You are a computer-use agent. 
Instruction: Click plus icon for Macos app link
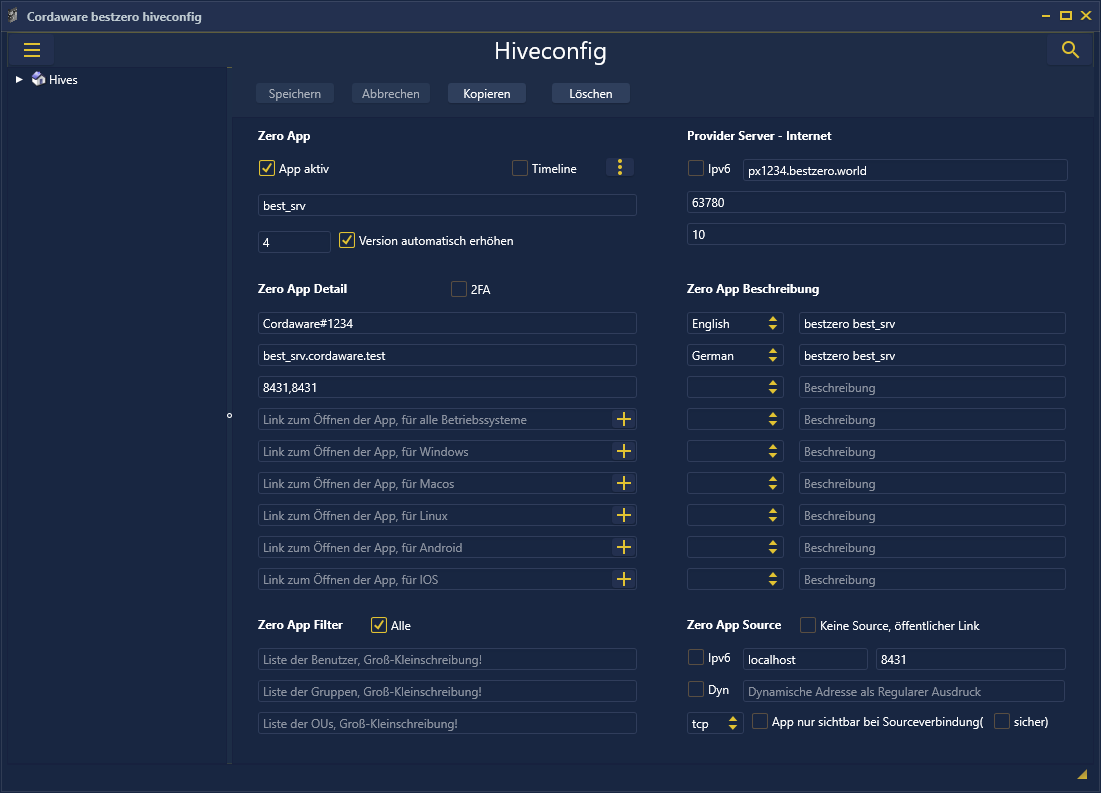(x=624, y=484)
